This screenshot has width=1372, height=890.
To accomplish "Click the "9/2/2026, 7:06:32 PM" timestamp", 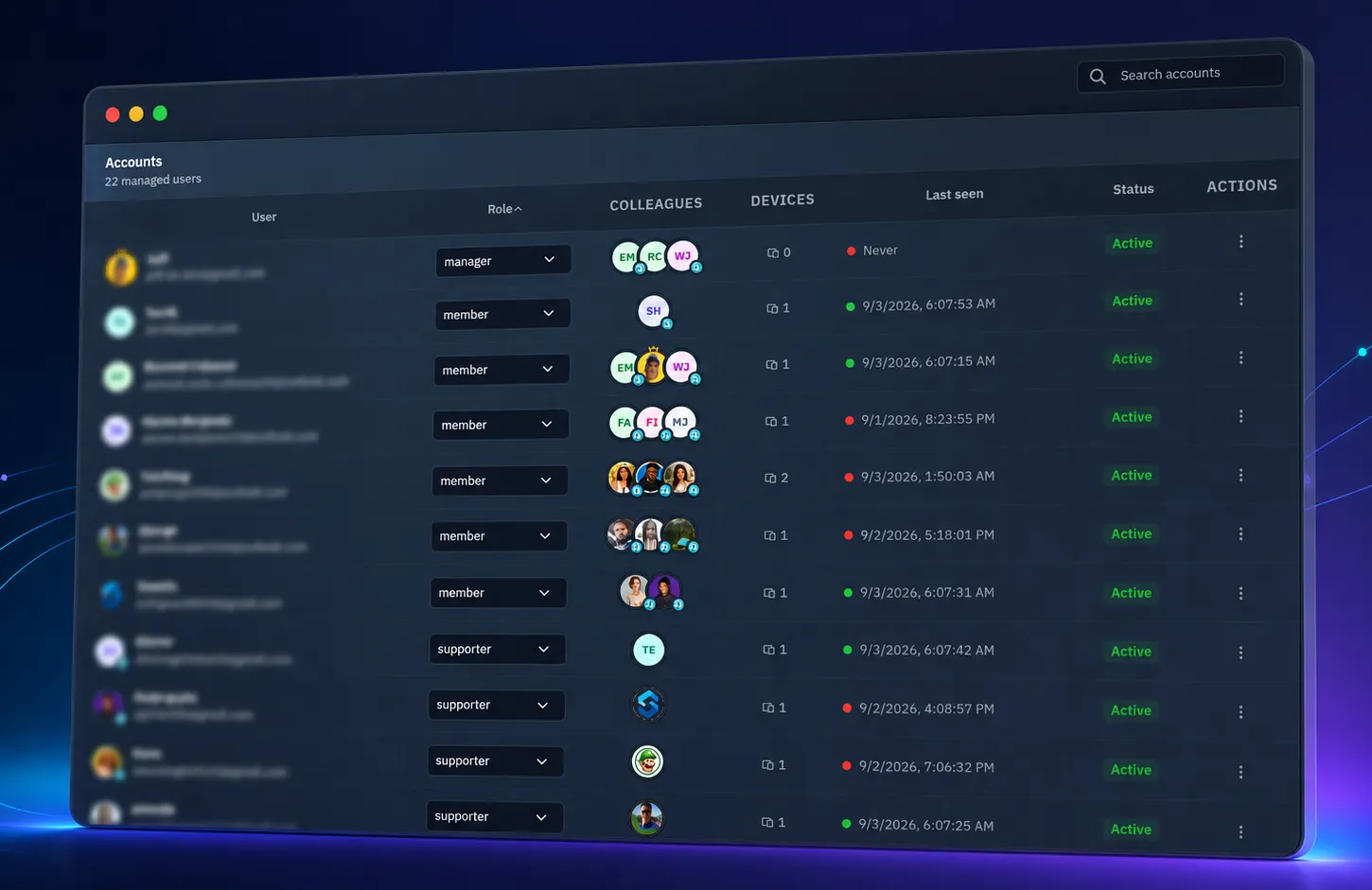I will (926, 767).
